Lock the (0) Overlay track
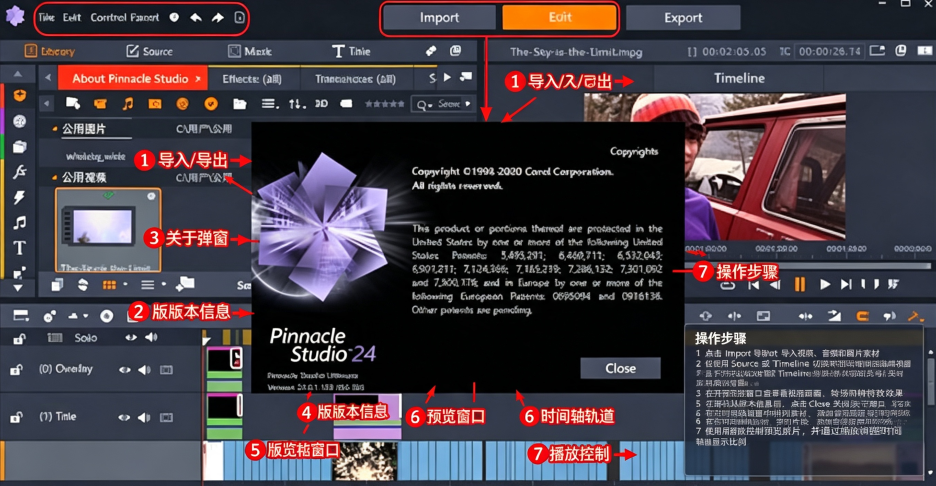 tap(17, 370)
